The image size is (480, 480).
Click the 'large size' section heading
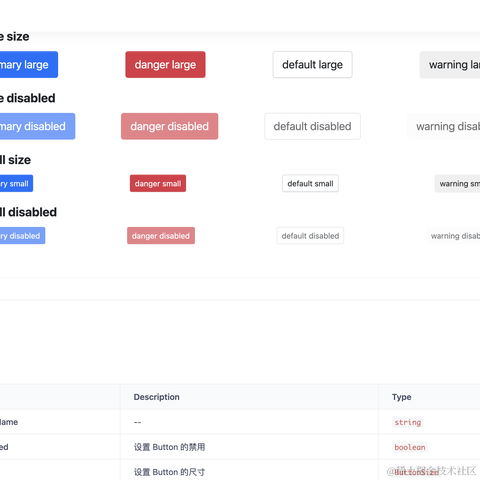(15, 36)
